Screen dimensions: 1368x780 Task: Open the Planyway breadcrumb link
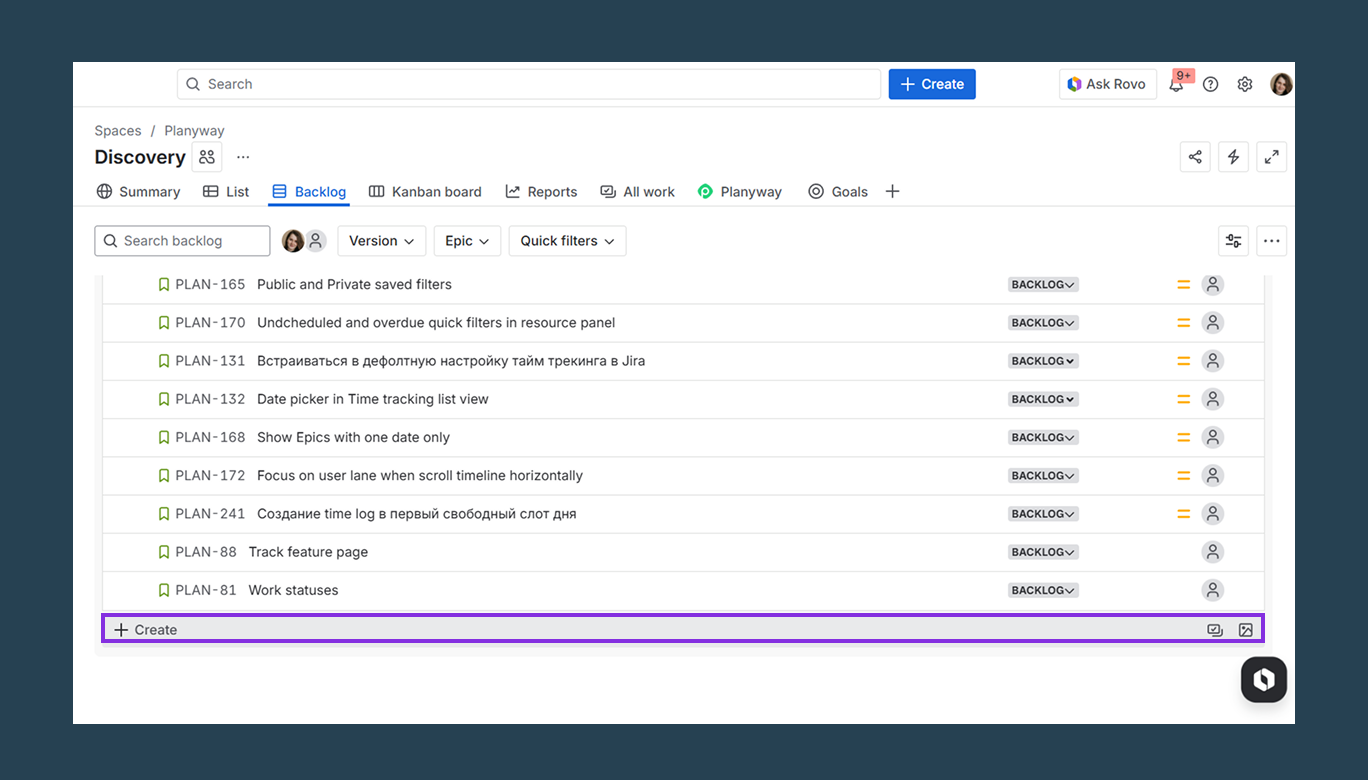pos(194,131)
